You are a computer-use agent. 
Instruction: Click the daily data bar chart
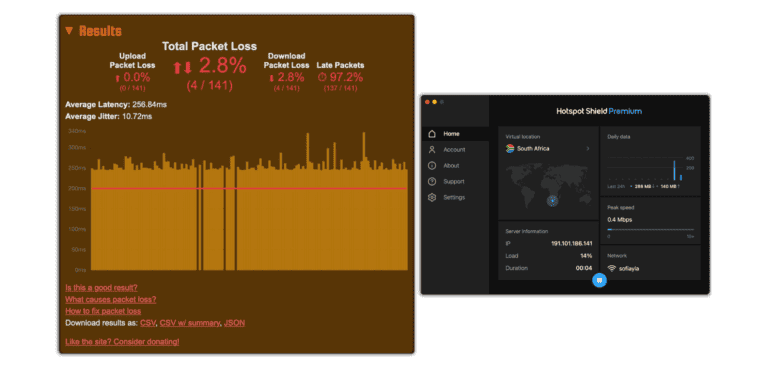[x=650, y=169]
